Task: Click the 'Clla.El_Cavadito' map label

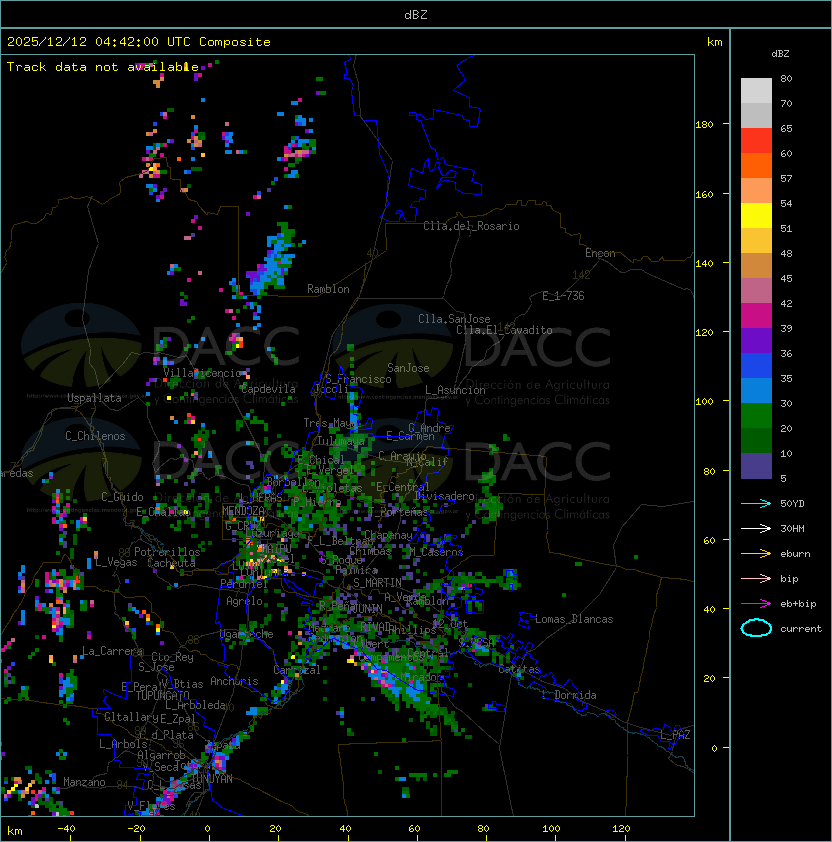Action: pos(504,330)
